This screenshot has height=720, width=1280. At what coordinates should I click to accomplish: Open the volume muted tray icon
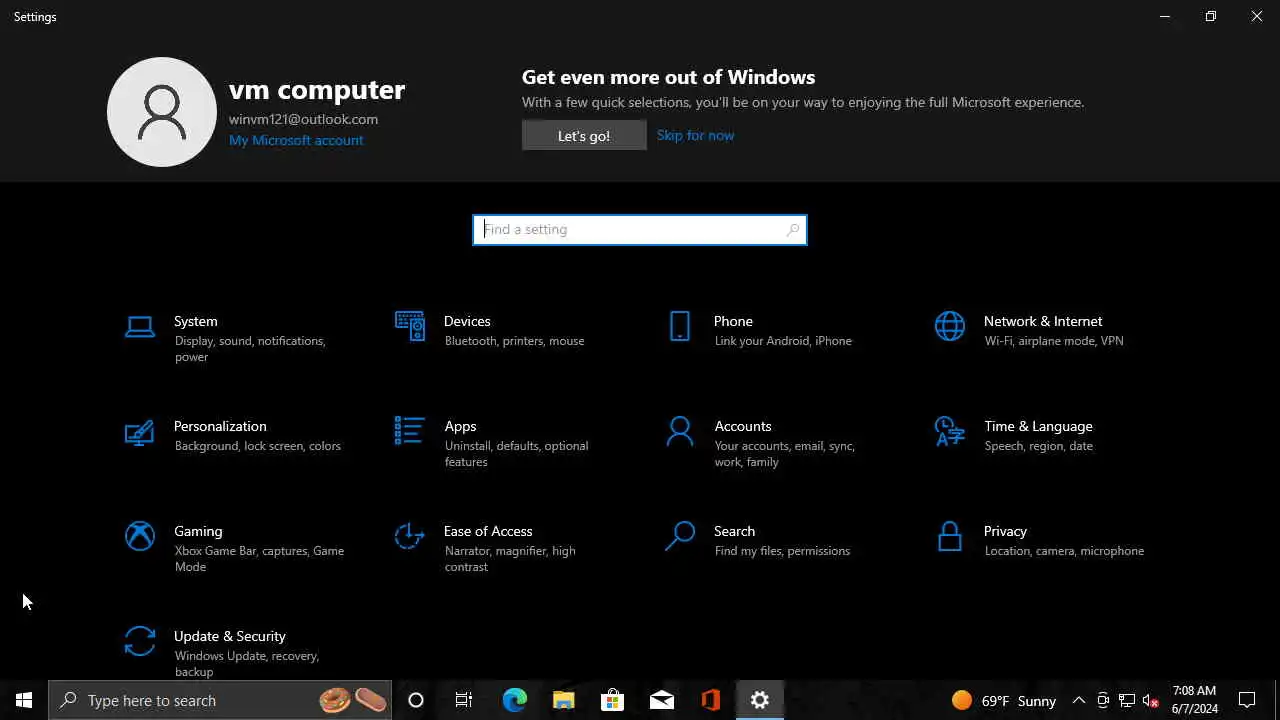click(x=1151, y=700)
